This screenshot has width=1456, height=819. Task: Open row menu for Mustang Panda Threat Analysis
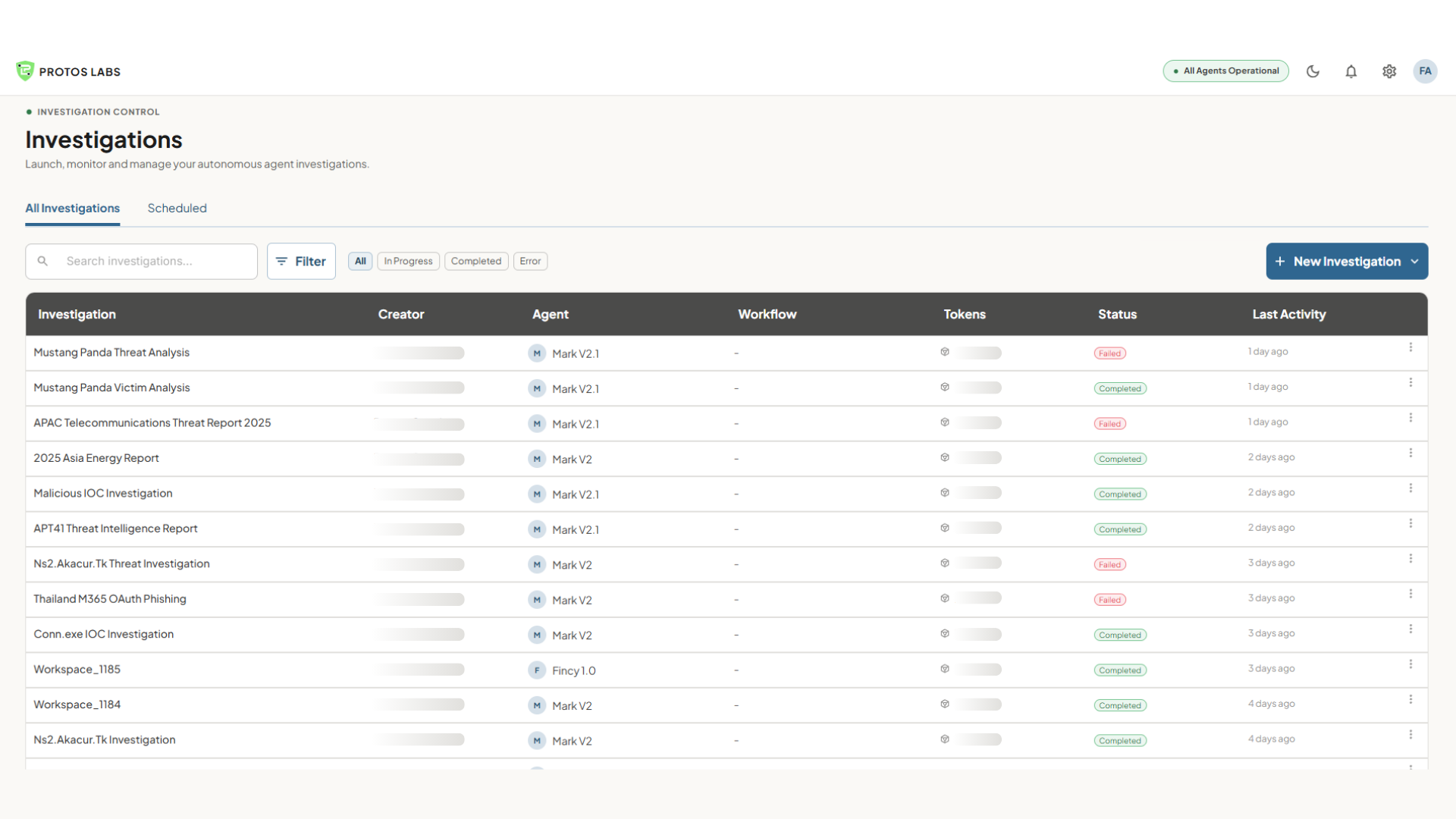click(x=1410, y=347)
